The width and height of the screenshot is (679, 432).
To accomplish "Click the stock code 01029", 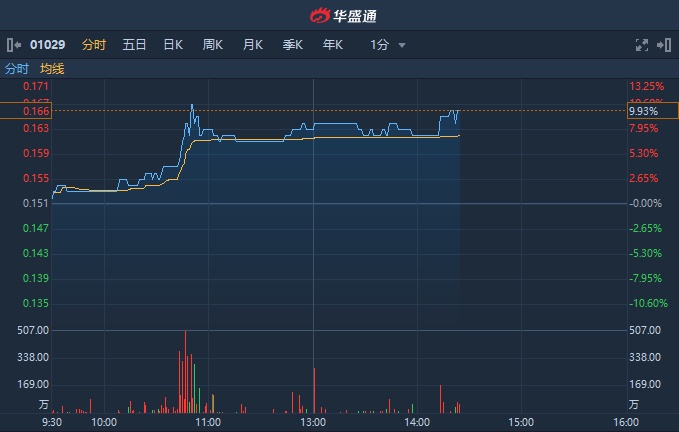I will [x=46, y=45].
